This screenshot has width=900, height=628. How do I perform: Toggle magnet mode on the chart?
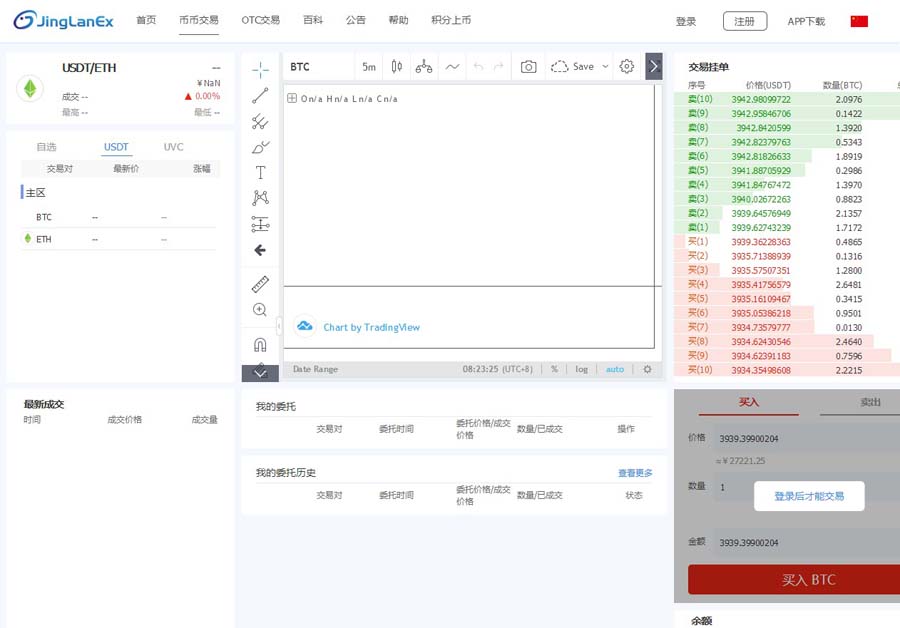(x=260, y=344)
